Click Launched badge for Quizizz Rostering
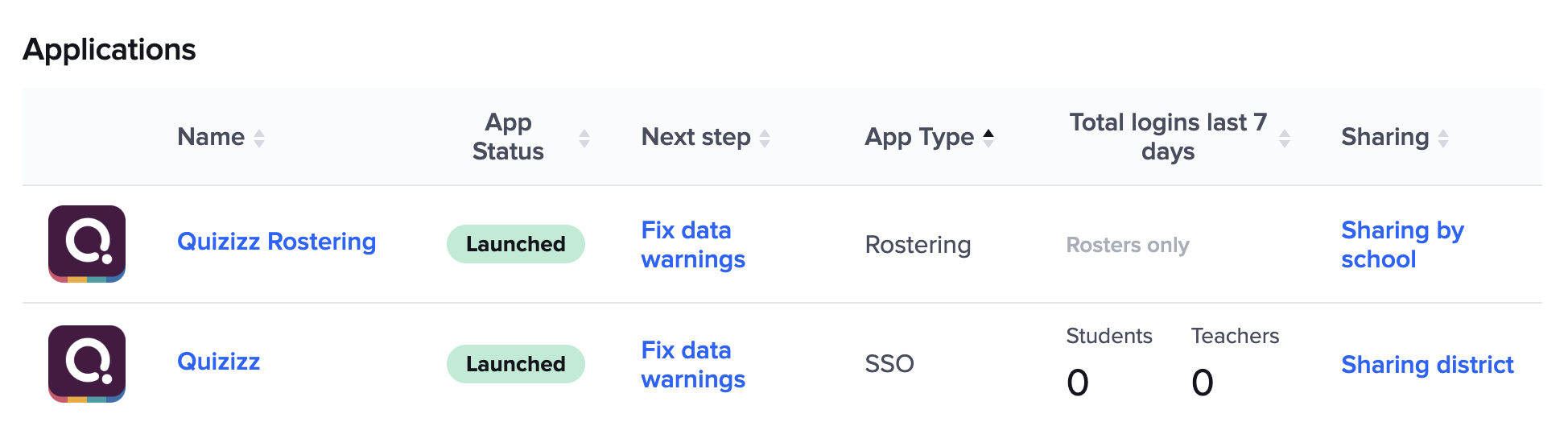Viewport: 1568px width, 422px height. tap(516, 244)
